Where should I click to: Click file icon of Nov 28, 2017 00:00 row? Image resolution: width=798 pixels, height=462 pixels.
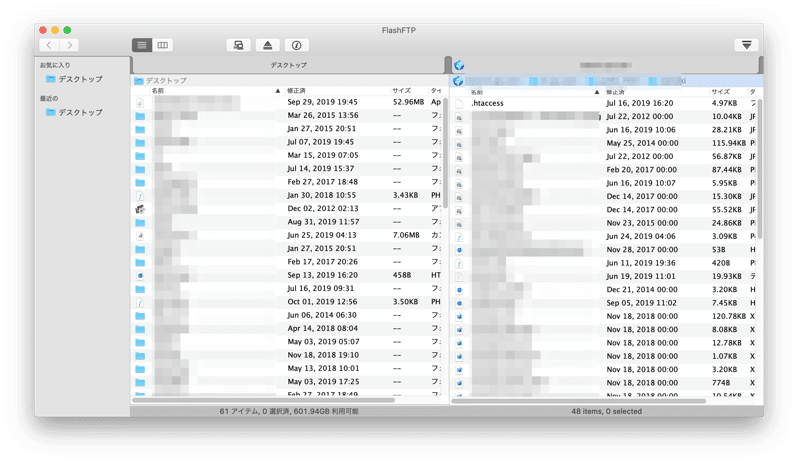(459, 250)
